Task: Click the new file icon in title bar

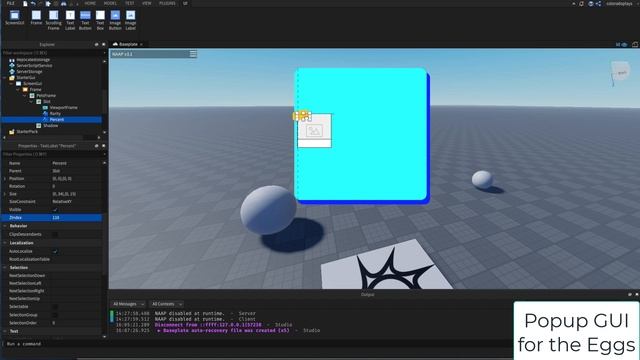Action: click(x=25, y=3)
